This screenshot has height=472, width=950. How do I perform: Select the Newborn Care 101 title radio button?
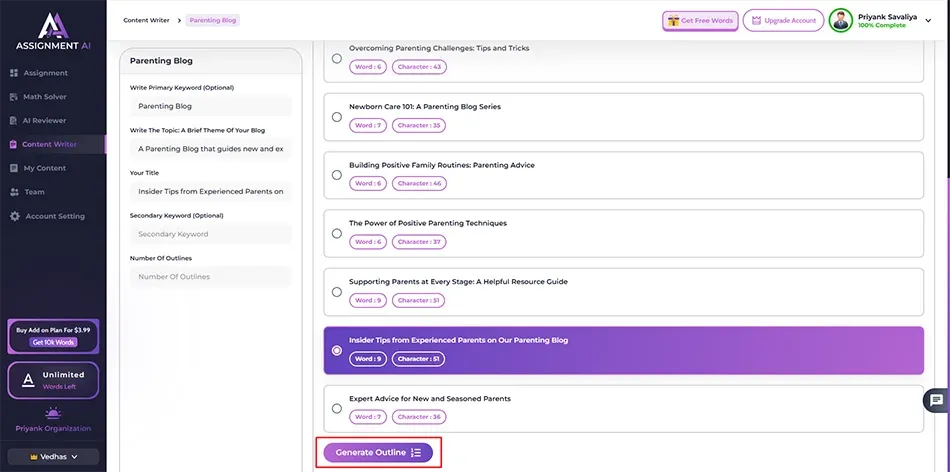coord(336,117)
